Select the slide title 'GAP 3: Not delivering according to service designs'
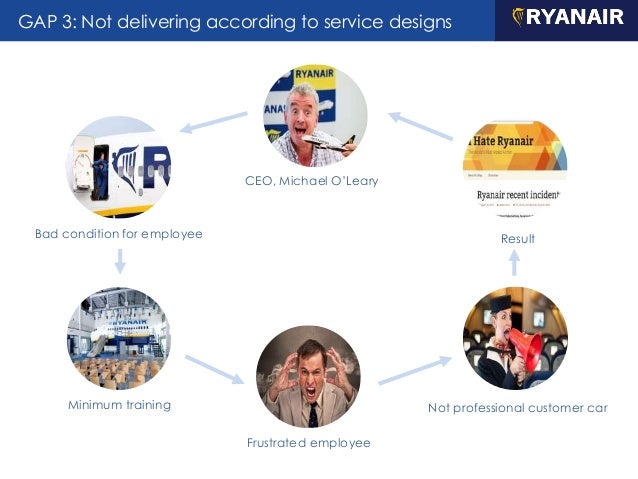Screen dimensions: 638x479 tap(235, 22)
